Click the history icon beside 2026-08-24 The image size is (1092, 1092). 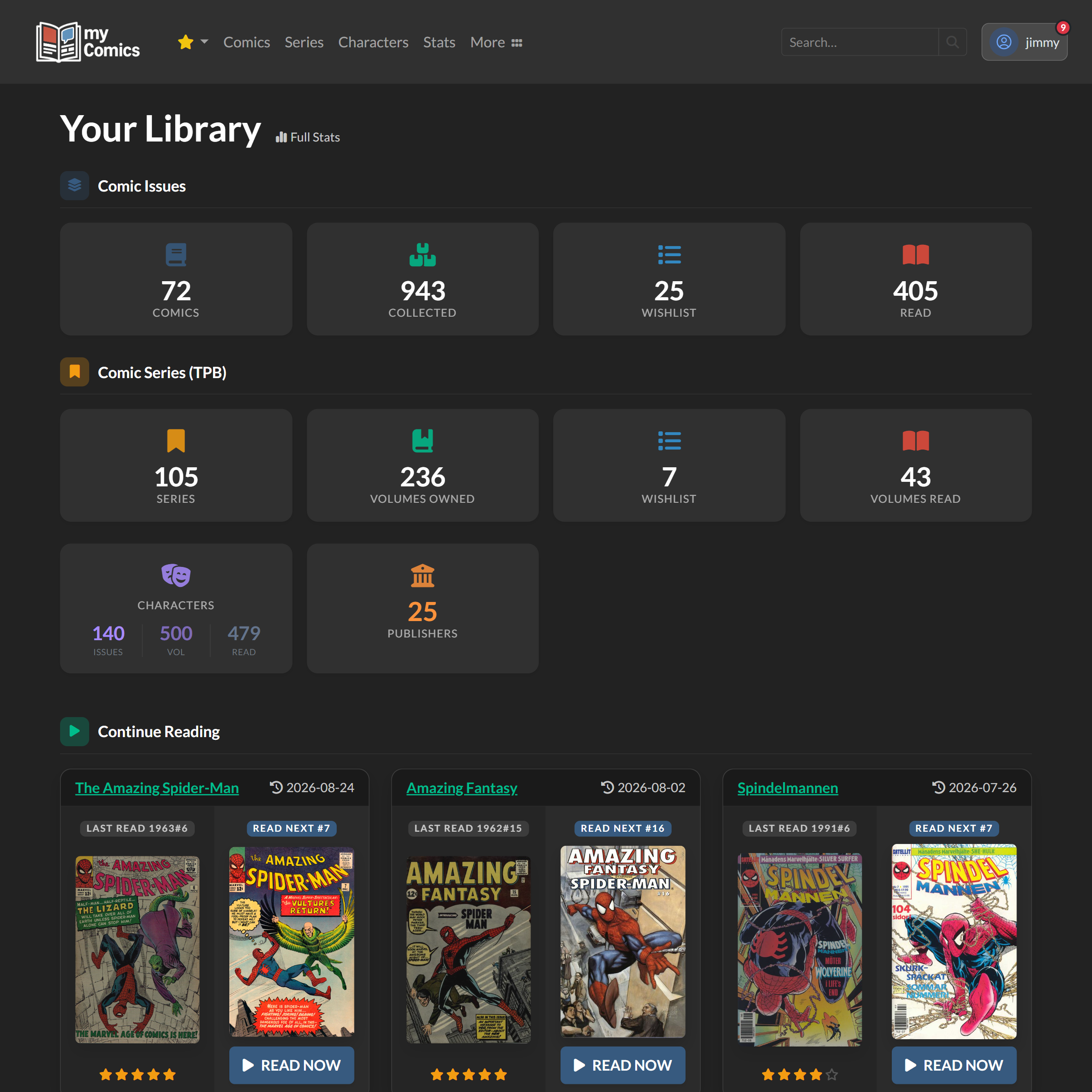(x=276, y=787)
